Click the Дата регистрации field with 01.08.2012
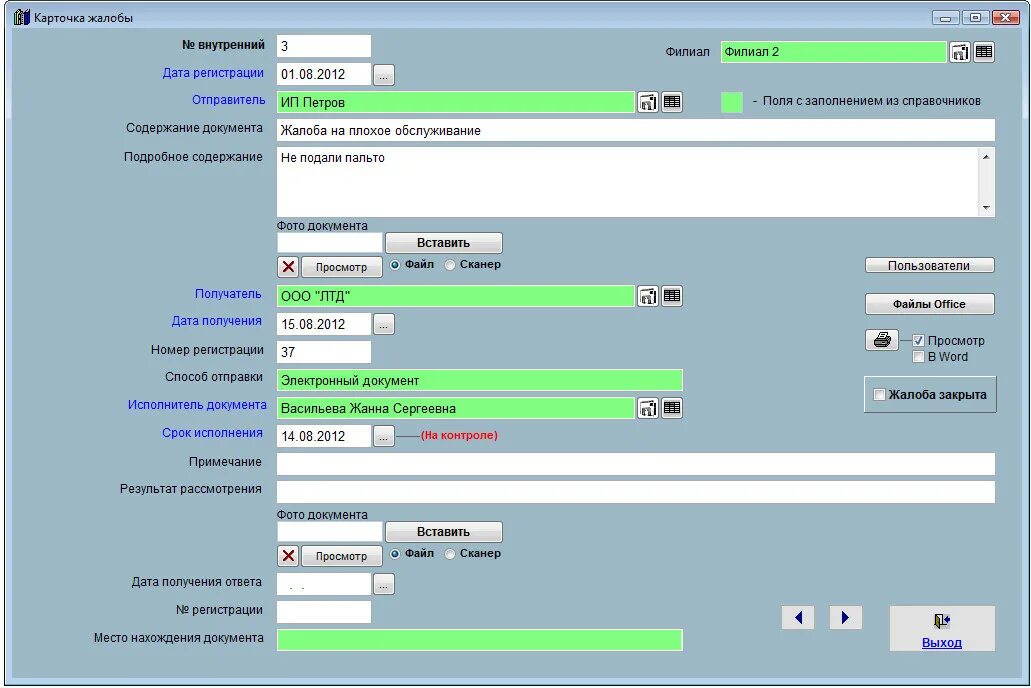The height and width of the screenshot is (688, 1031). click(324, 74)
